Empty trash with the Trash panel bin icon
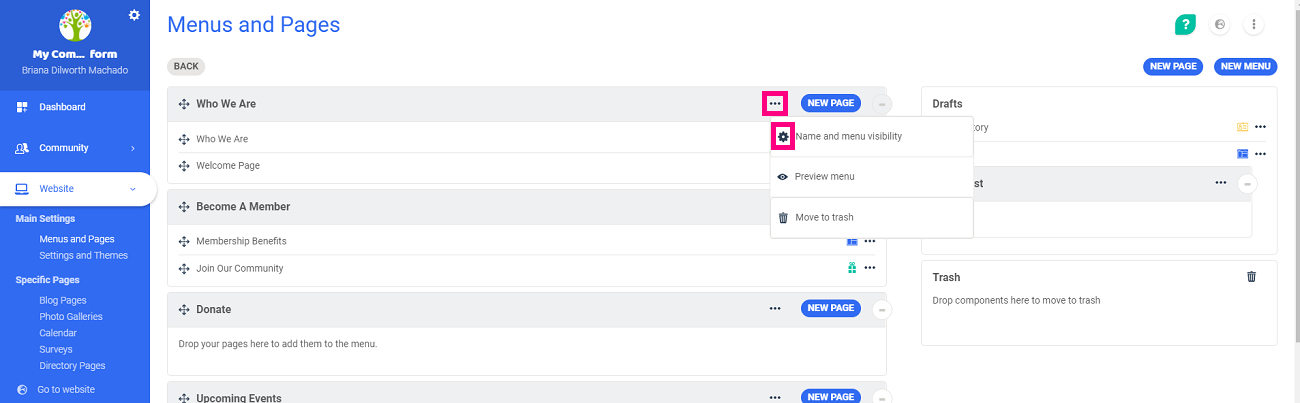 [x=1251, y=277]
